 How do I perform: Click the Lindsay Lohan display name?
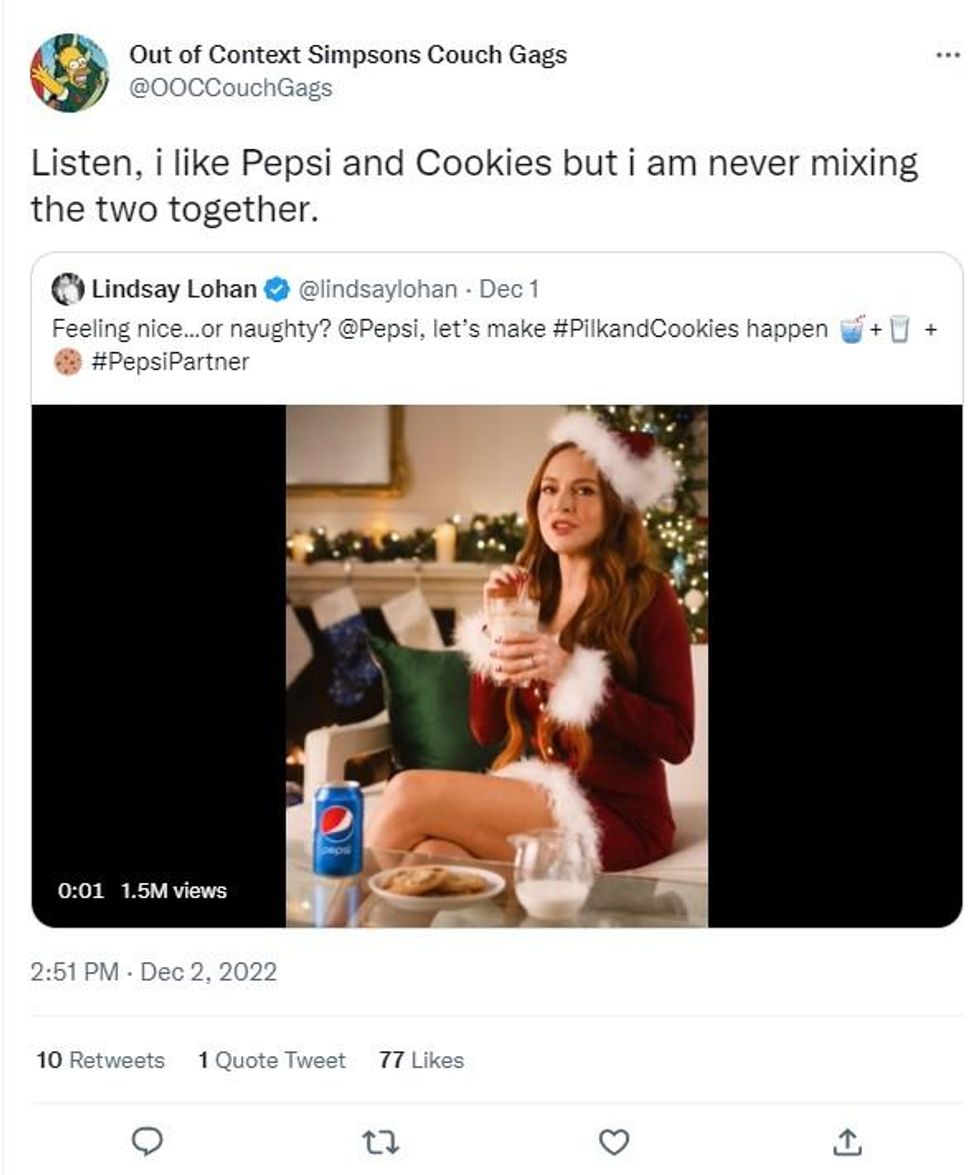174,290
